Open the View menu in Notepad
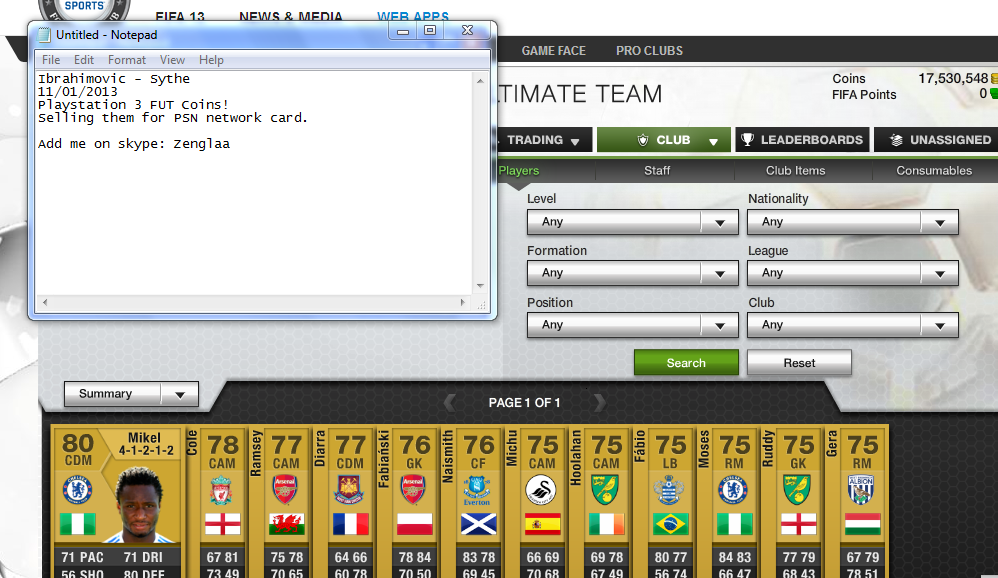The height and width of the screenshot is (578, 998). coord(172,60)
